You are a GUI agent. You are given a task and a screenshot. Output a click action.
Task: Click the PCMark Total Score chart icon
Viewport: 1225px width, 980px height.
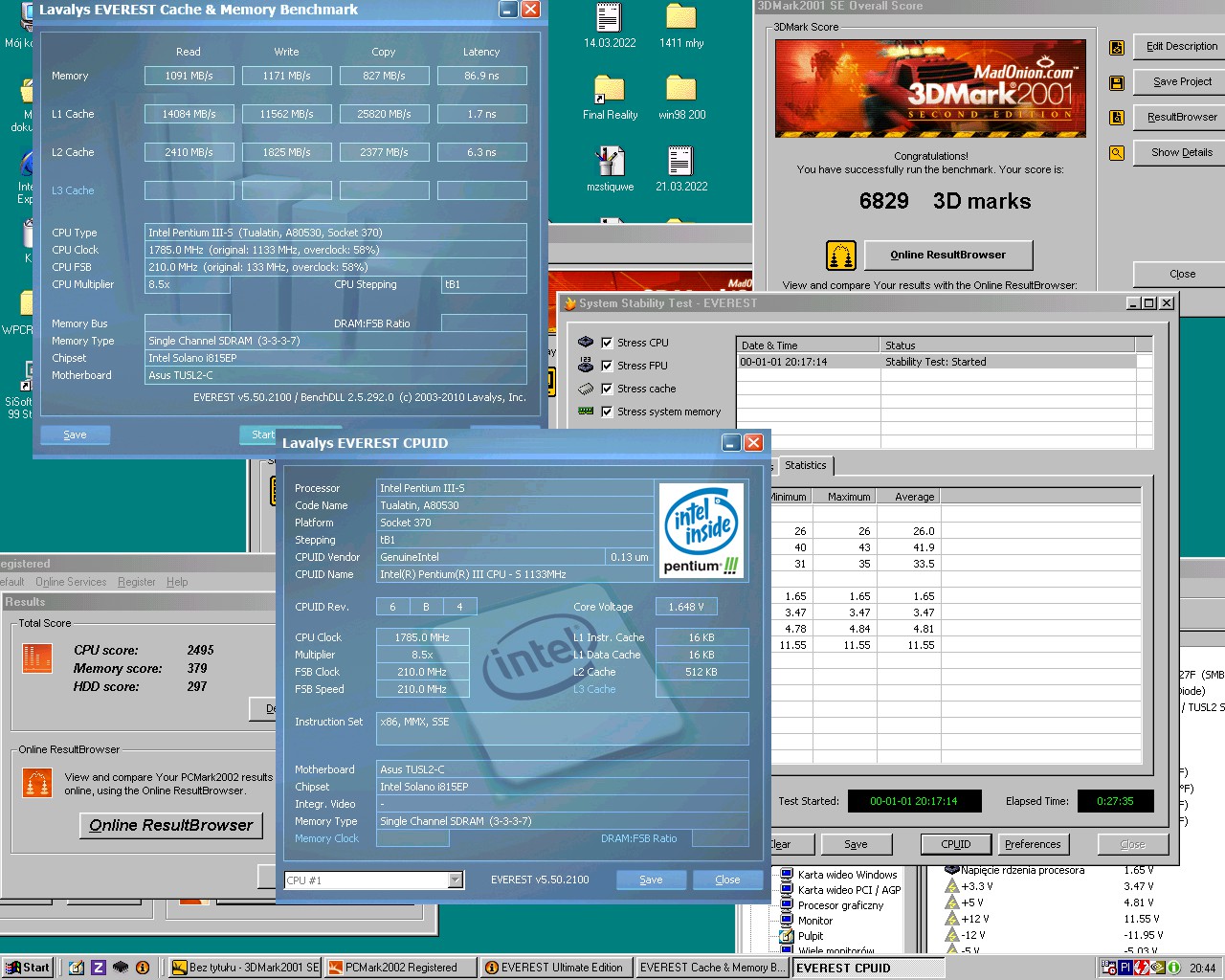coord(37,658)
